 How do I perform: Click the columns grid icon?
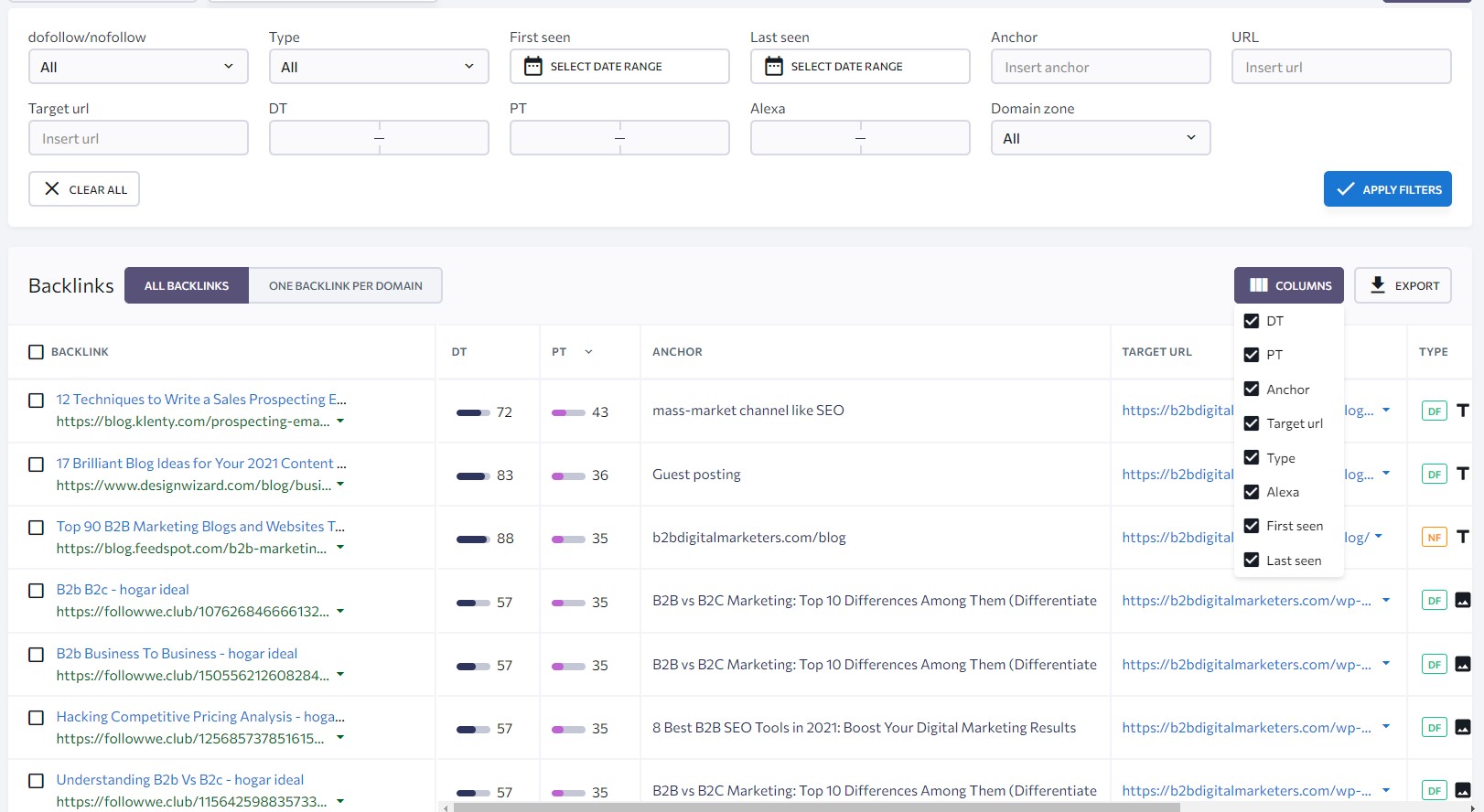tap(1259, 285)
